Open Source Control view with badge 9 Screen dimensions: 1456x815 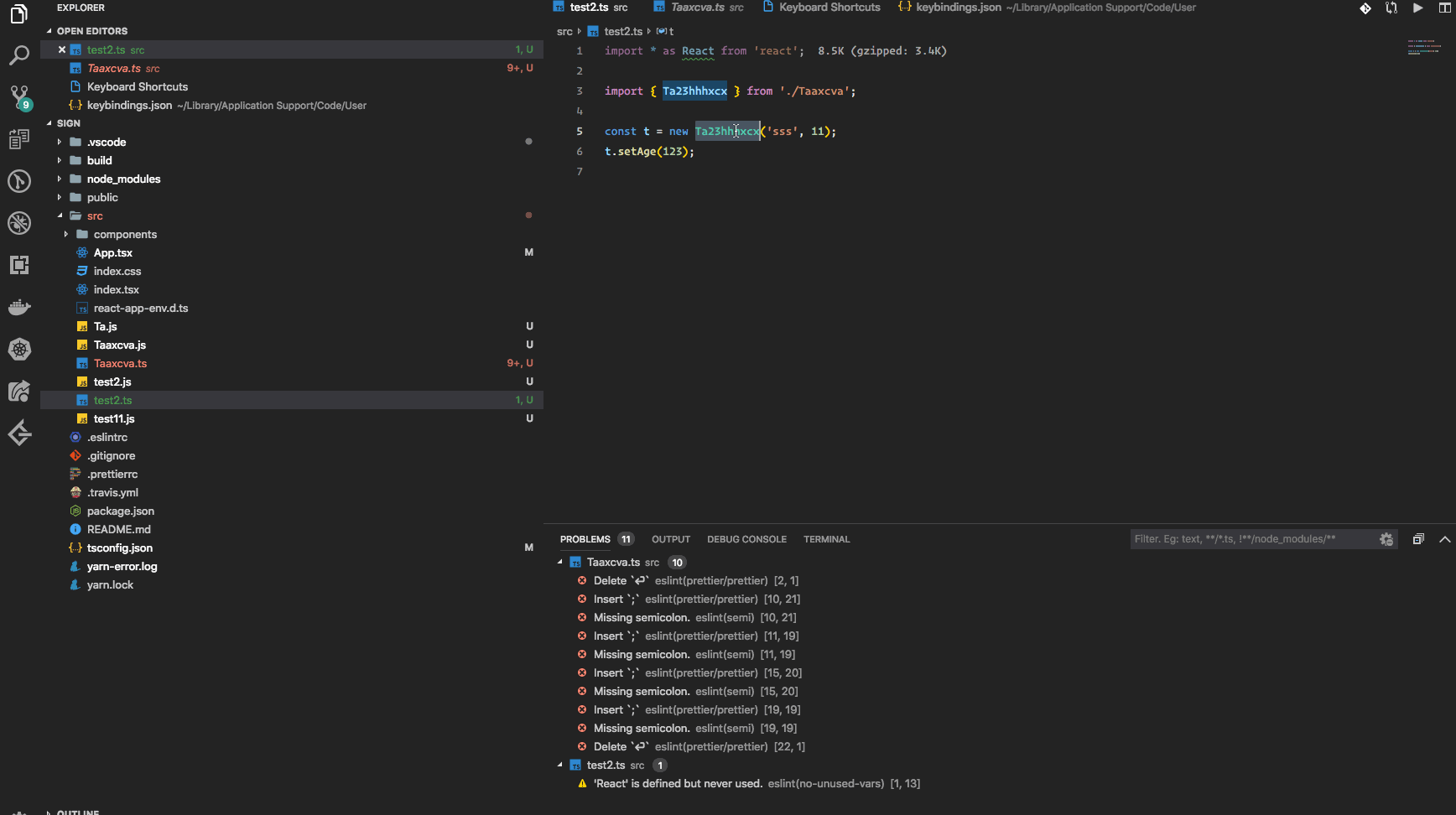pos(19,96)
